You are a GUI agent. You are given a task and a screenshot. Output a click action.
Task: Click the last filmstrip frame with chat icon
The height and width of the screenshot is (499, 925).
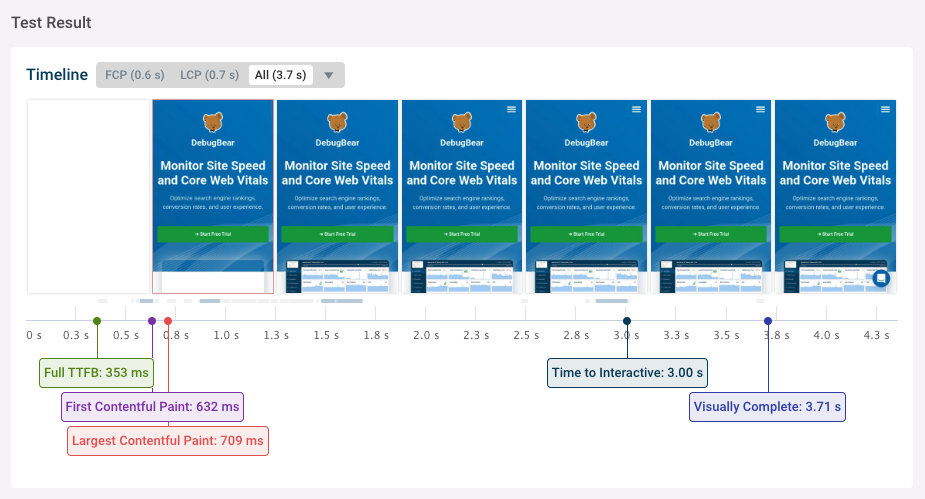point(835,196)
